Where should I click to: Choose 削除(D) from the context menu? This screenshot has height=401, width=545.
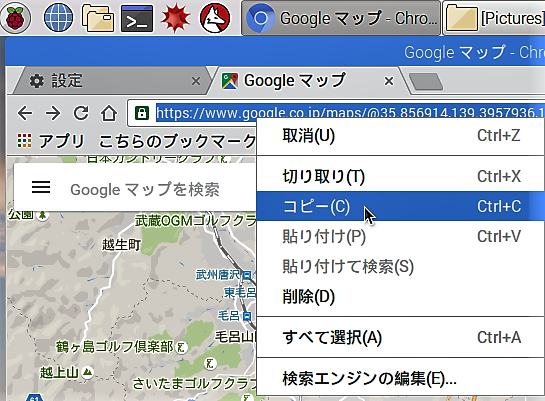click(x=400, y=297)
